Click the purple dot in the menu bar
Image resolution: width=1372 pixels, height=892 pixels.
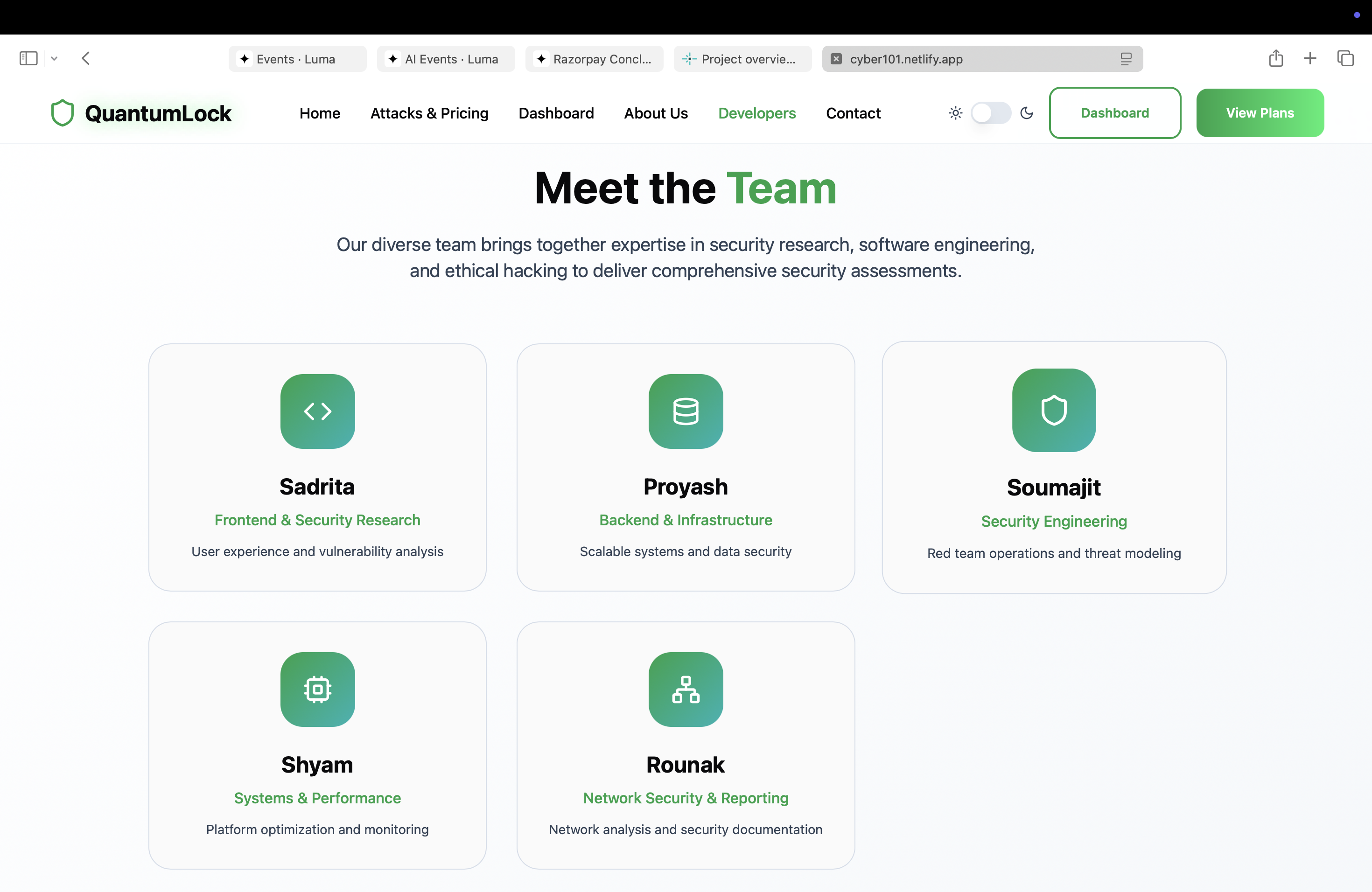click(1357, 15)
